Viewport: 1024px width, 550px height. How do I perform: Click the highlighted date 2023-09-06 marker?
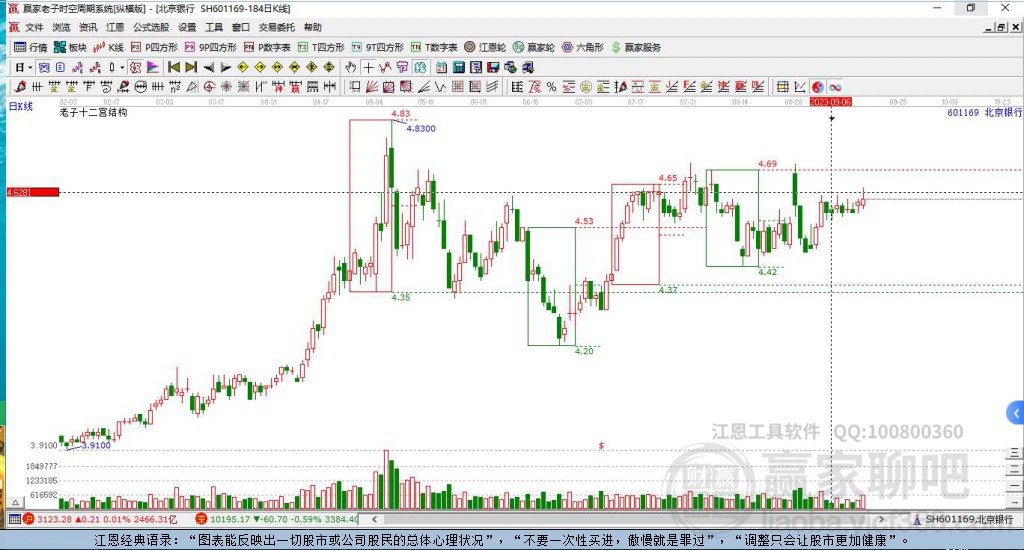[x=831, y=102]
